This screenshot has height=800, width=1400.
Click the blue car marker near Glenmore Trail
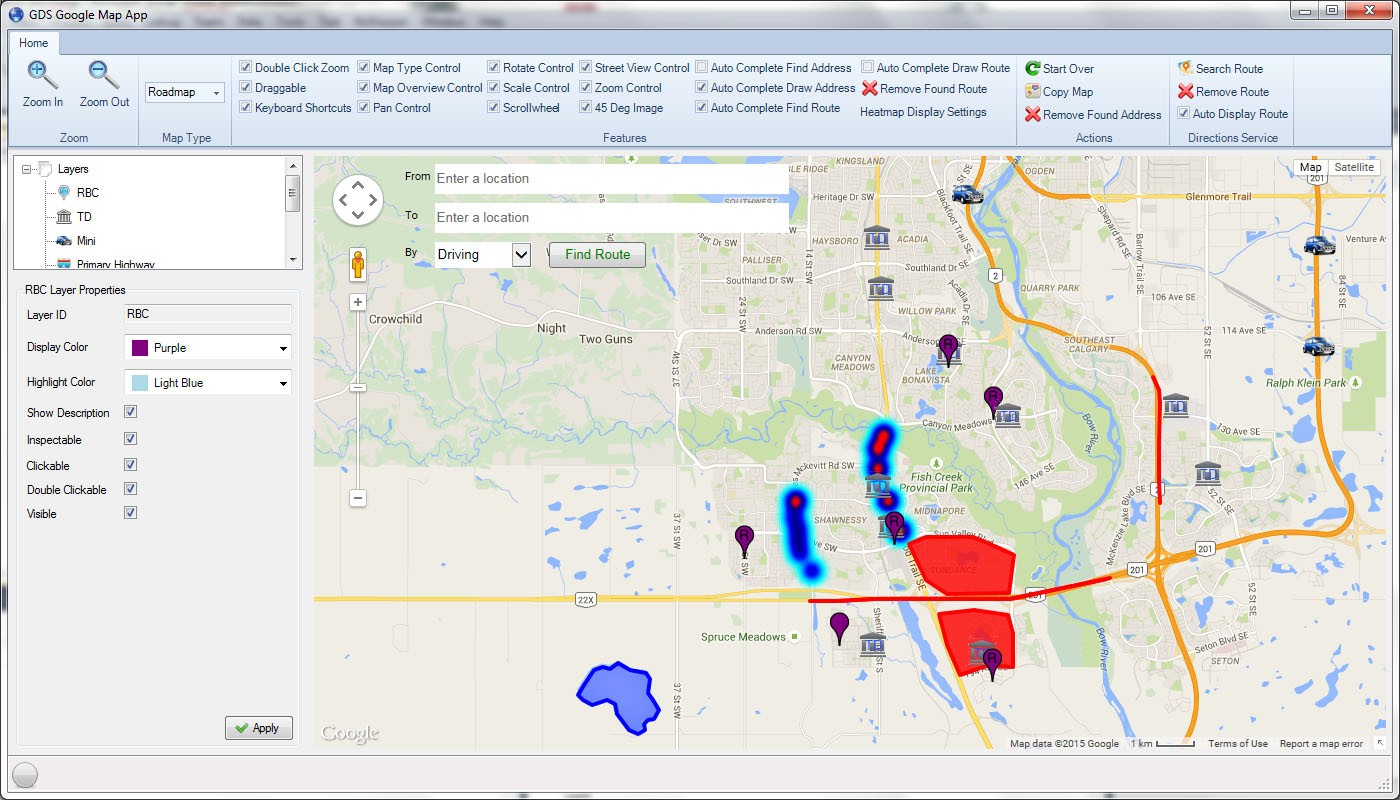point(967,194)
